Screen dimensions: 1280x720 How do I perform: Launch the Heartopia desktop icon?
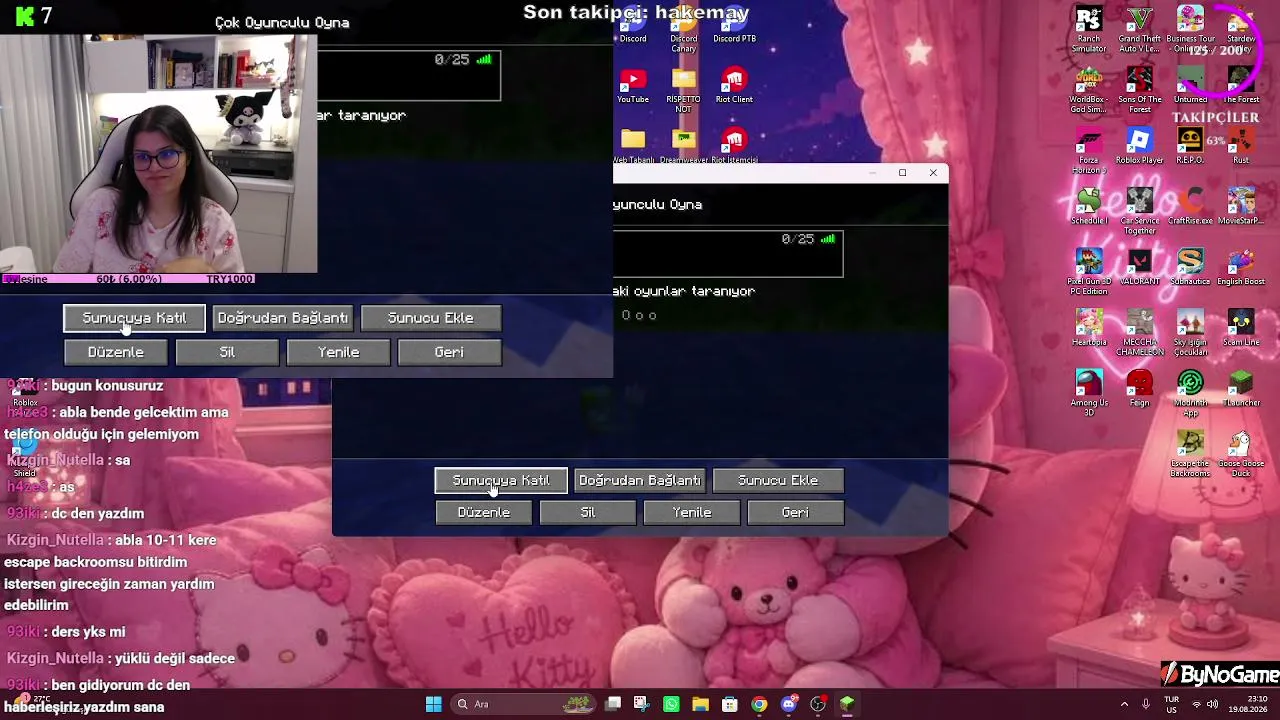click(x=1089, y=328)
